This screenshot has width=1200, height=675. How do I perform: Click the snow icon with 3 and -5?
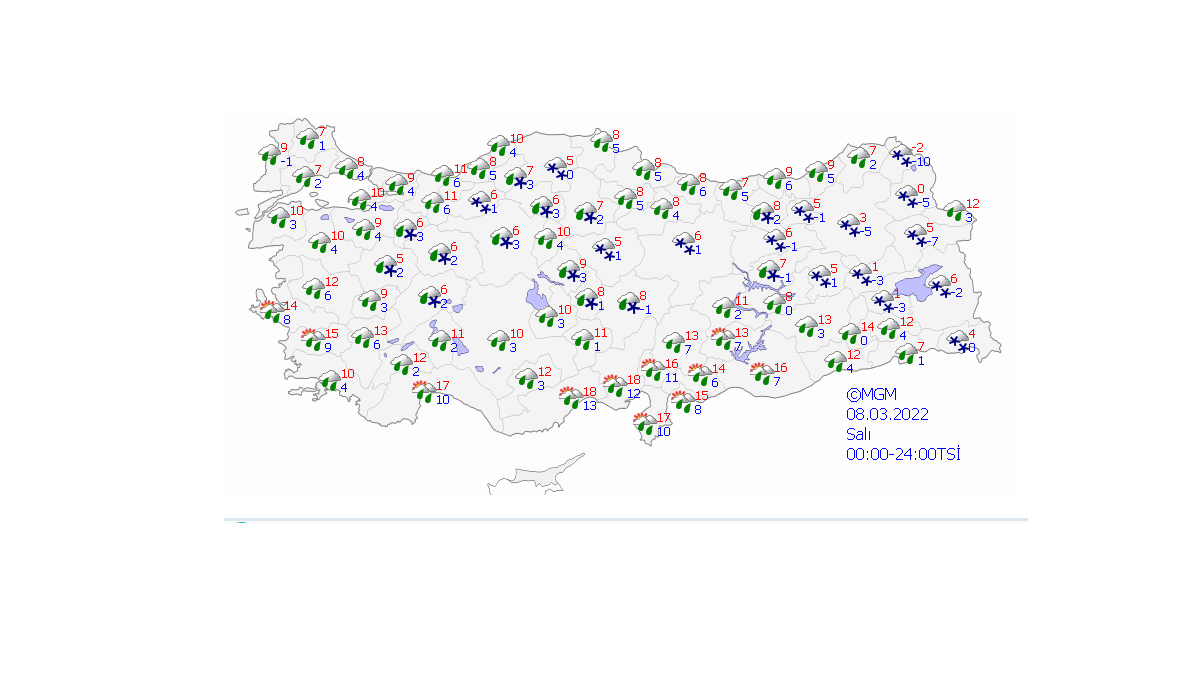pyautogui.click(x=849, y=226)
